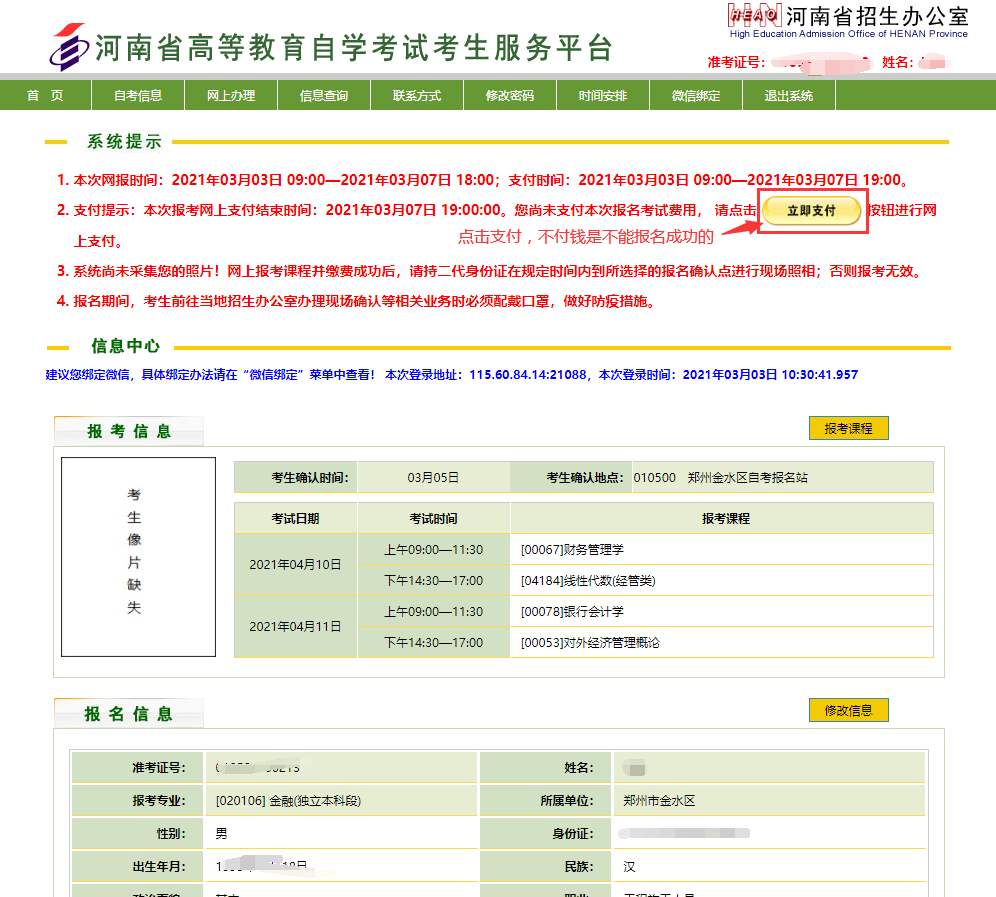Screen dimensions: 996x897
Task: Click the platform logo icon in header
Action: [68, 46]
